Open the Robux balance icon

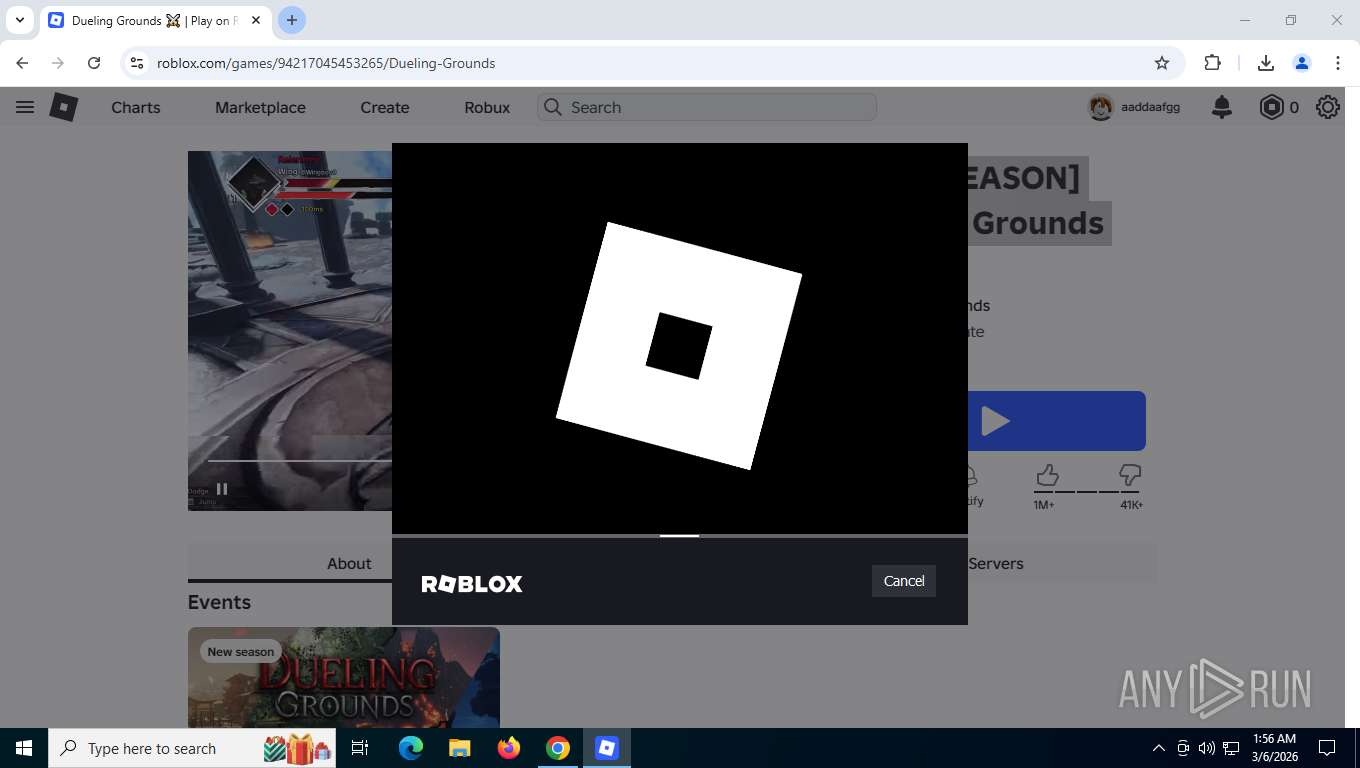pos(1271,107)
